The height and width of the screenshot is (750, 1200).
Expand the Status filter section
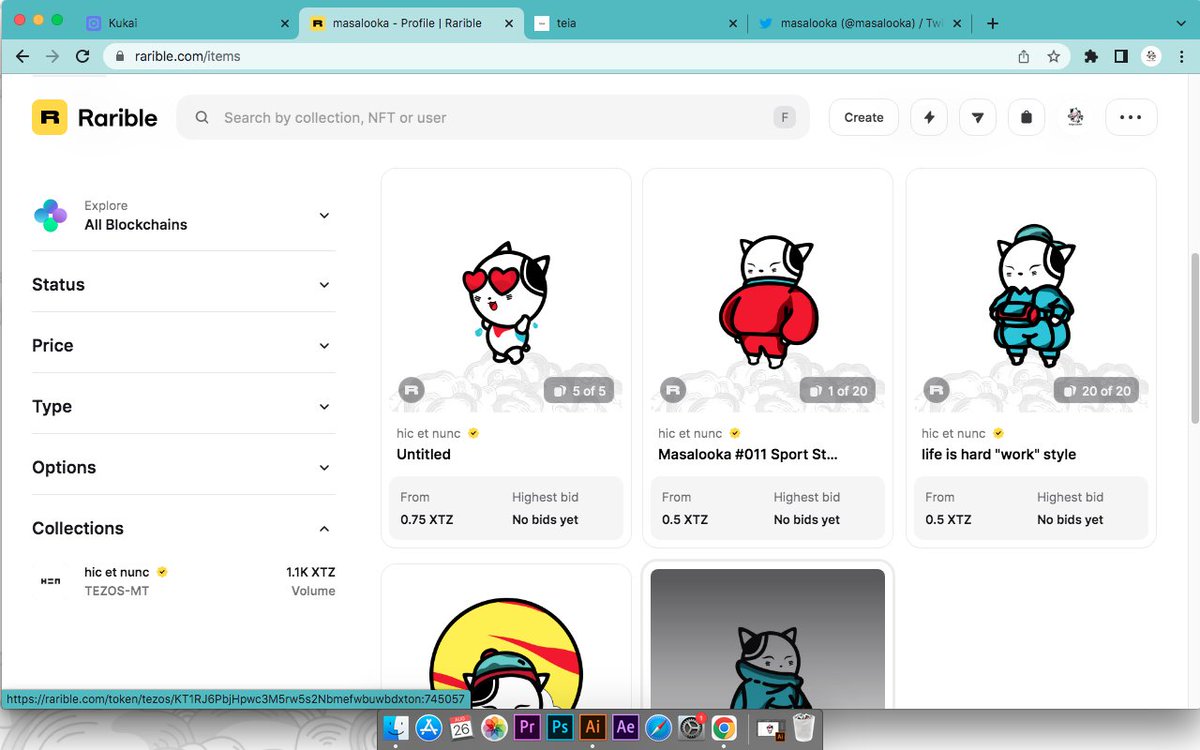(183, 285)
